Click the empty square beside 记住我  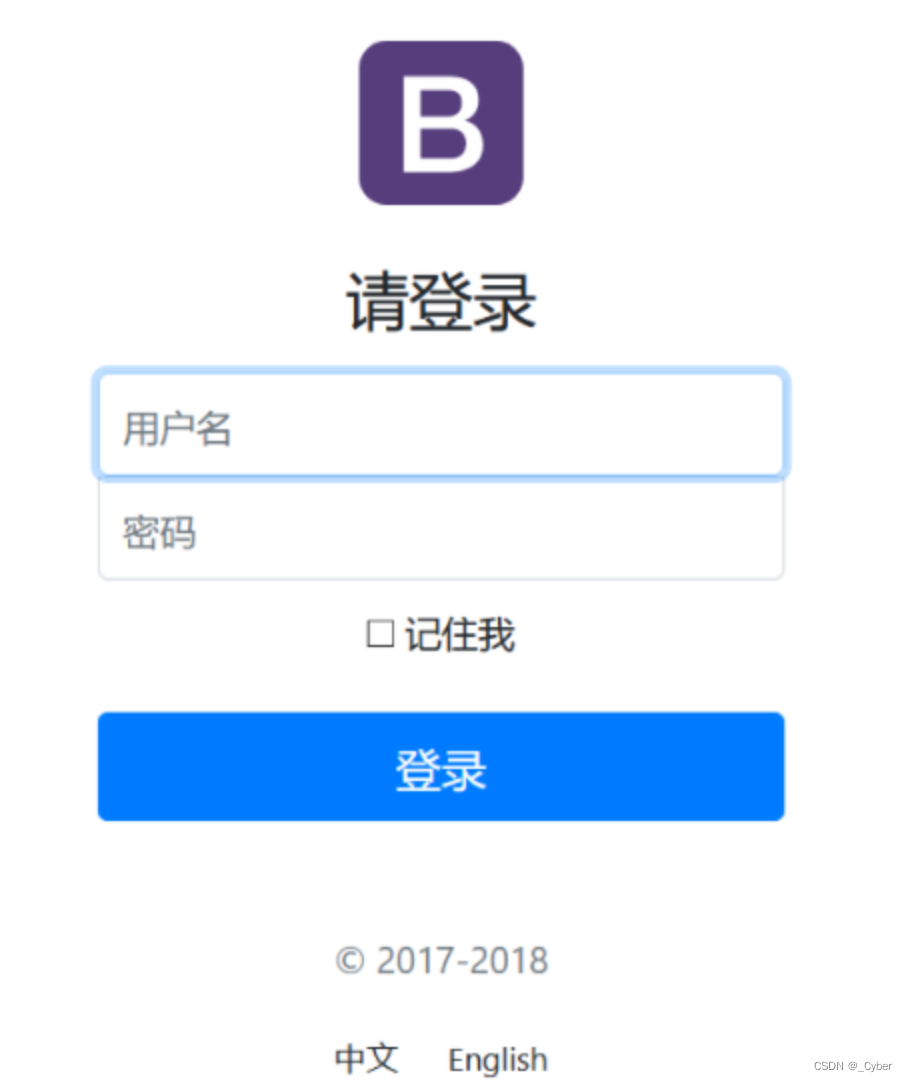(380, 633)
